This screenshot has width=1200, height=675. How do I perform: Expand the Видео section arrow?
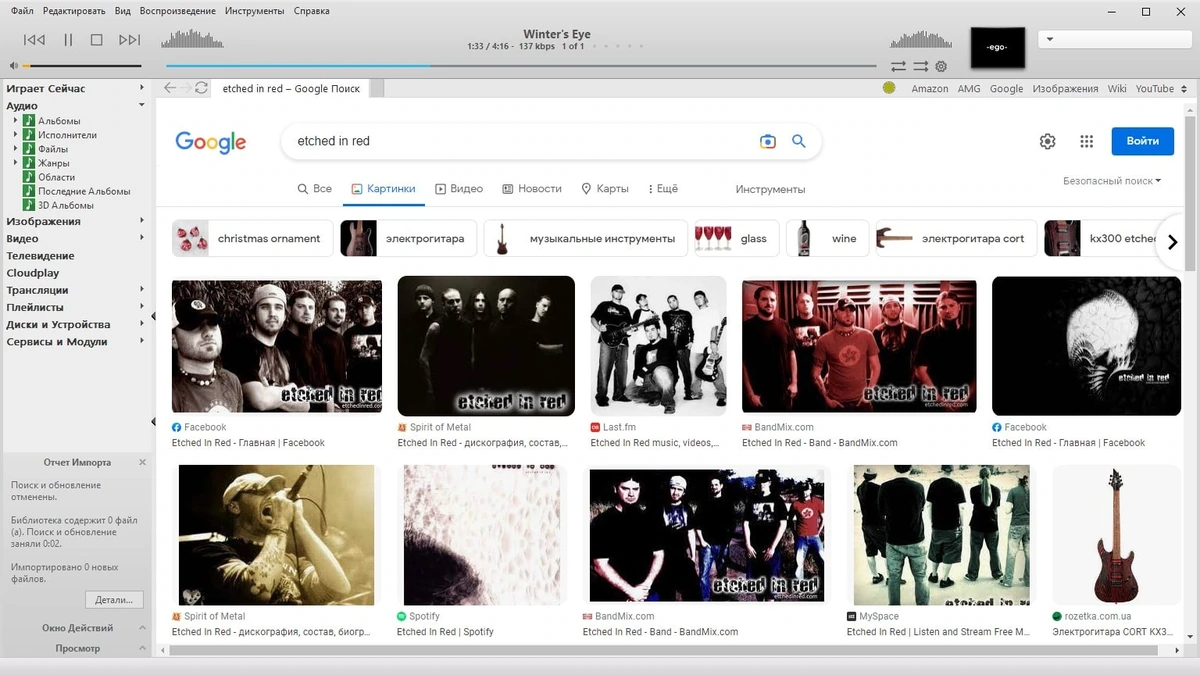[x=142, y=238]
